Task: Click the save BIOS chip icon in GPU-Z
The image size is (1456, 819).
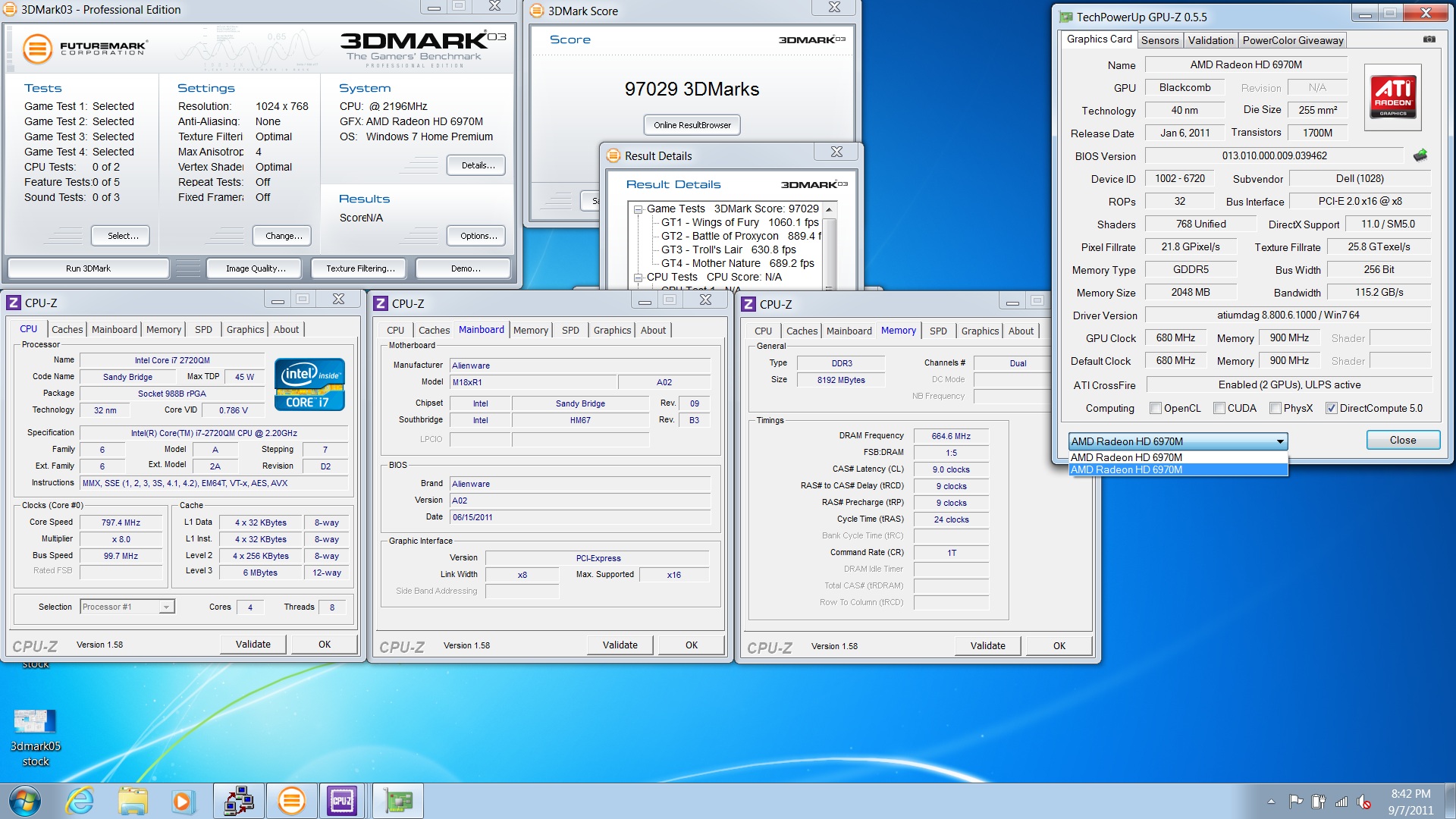Action: [1420, 155]
